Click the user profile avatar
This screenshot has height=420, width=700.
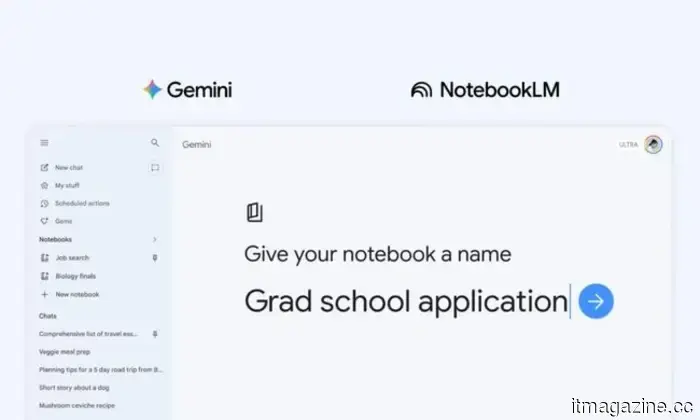tap(653, 145)
